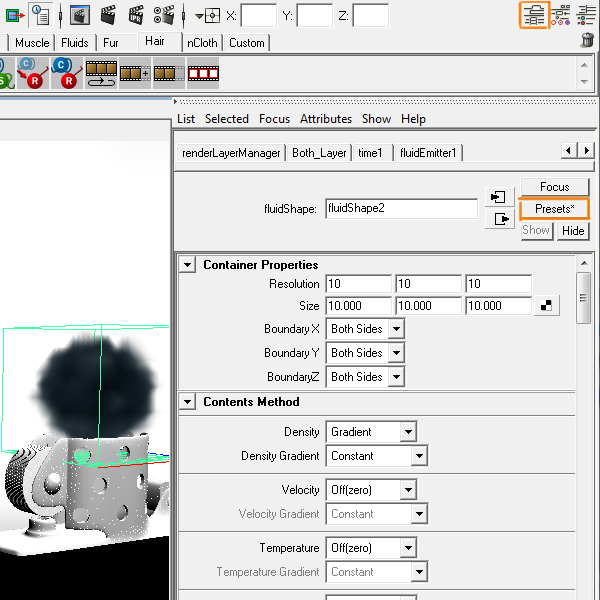Select the fluidEmitter1 node tab
Image resolution: width=600 pixels, height=600 pixels.
click(428, 153)
